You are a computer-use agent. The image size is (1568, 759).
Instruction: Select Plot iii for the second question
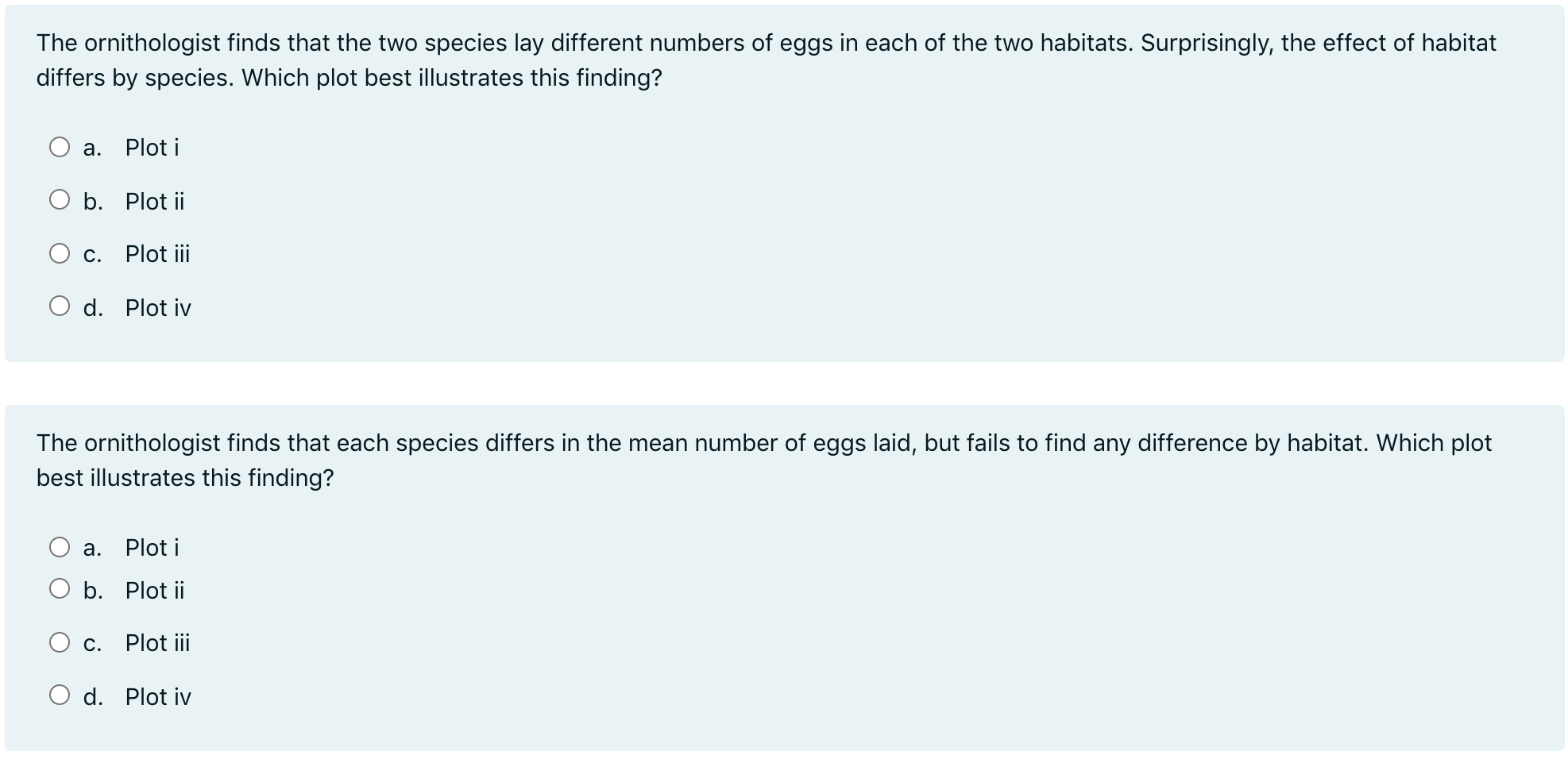(x=60, y=642)
